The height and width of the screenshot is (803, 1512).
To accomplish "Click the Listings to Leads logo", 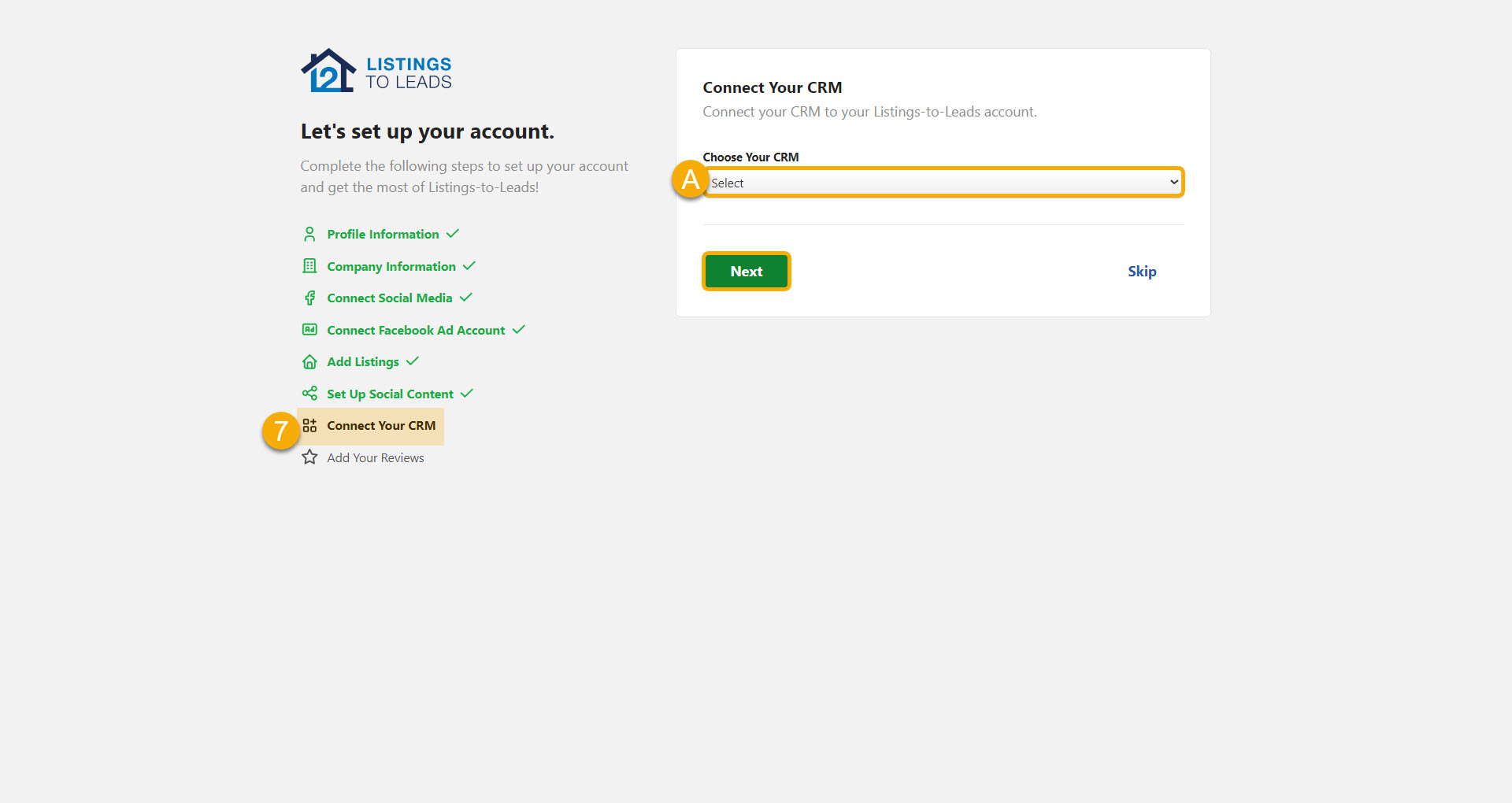I will (376, 69).
